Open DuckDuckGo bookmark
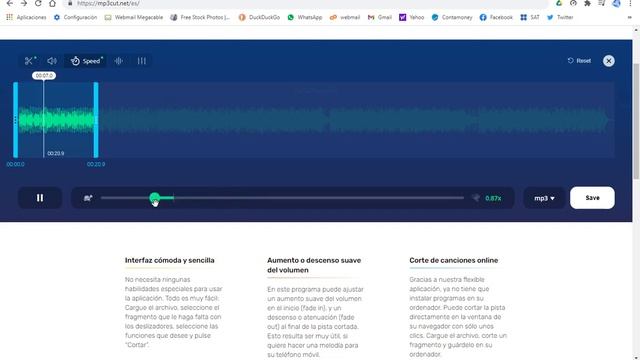This screenshot has width=640, height=360. 260,17
